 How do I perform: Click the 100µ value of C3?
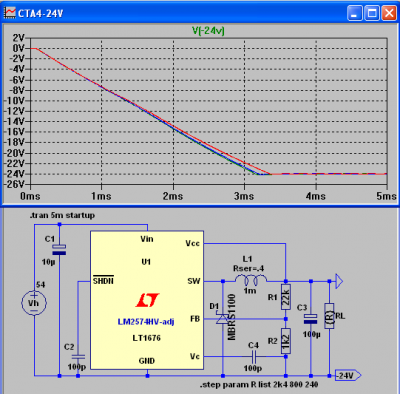coord(312,334)
